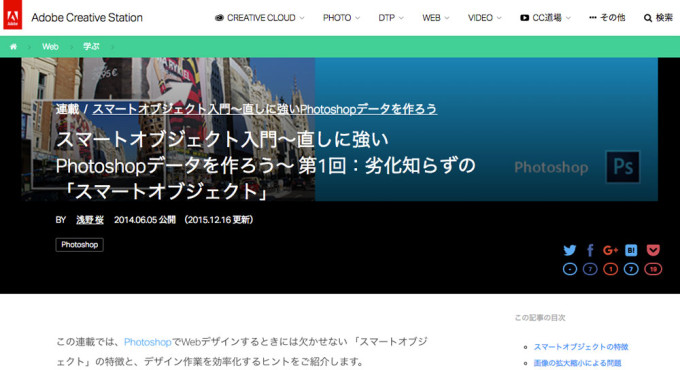Screen dimensions: 680x370
Task: Open the VIDEO navigation menu
Action: (484, 18)
